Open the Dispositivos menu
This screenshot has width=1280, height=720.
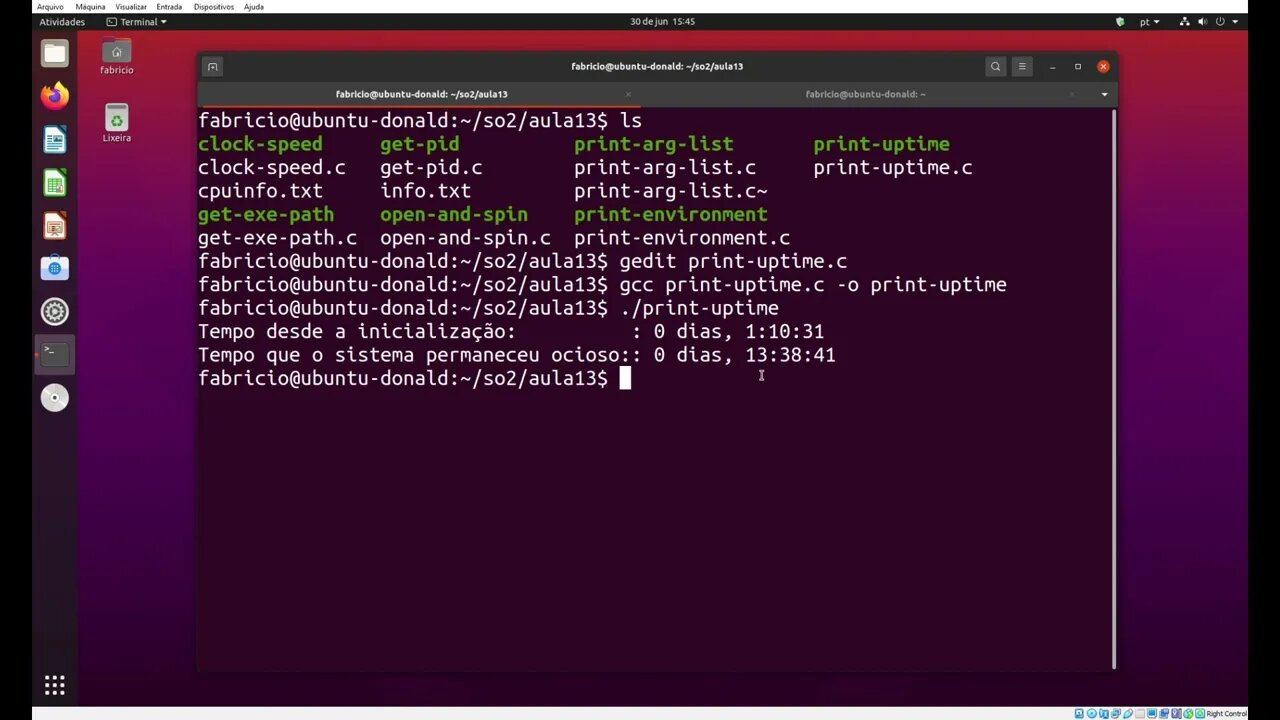pyautogui.click(x=214, y=7)
